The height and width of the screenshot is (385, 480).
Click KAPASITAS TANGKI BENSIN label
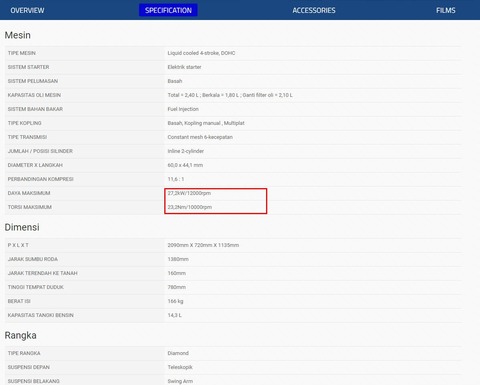coord(41,315)
